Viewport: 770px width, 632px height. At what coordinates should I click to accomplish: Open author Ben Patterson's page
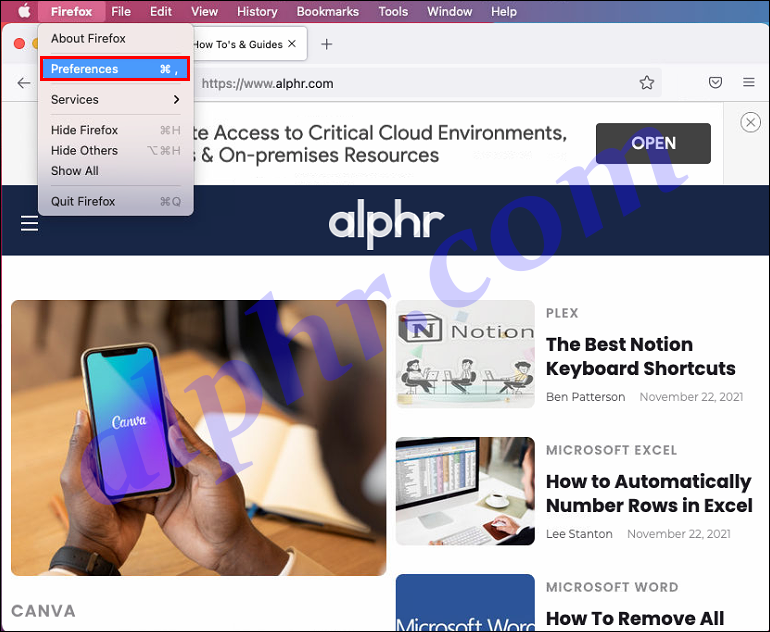pyautogui.click(x=585, y=397)
